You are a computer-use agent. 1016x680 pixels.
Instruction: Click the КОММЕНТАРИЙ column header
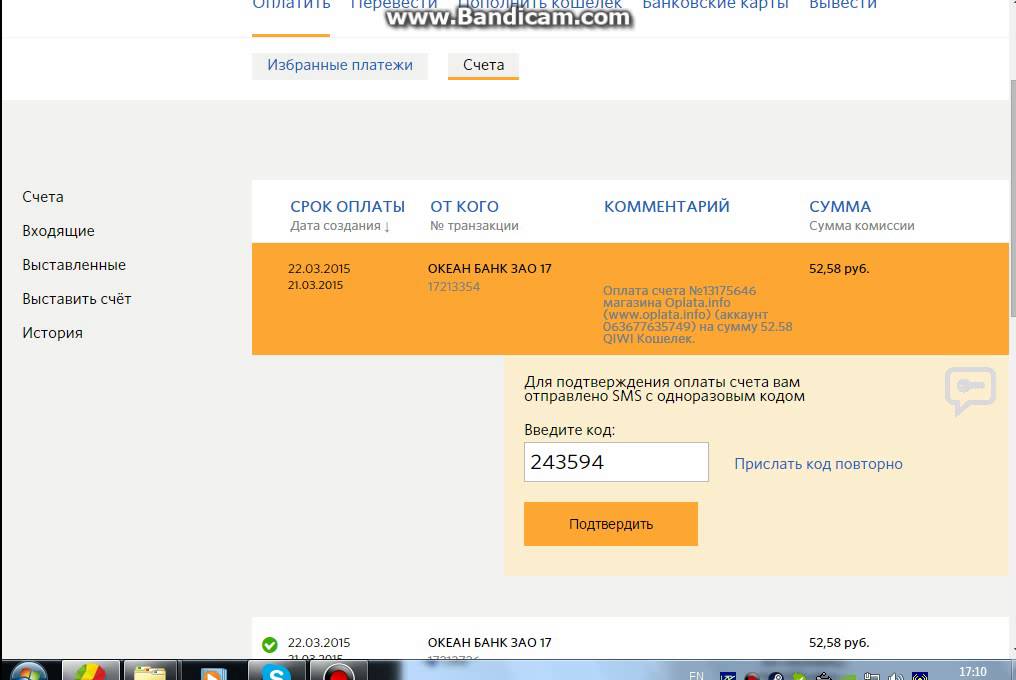(667, 207)
